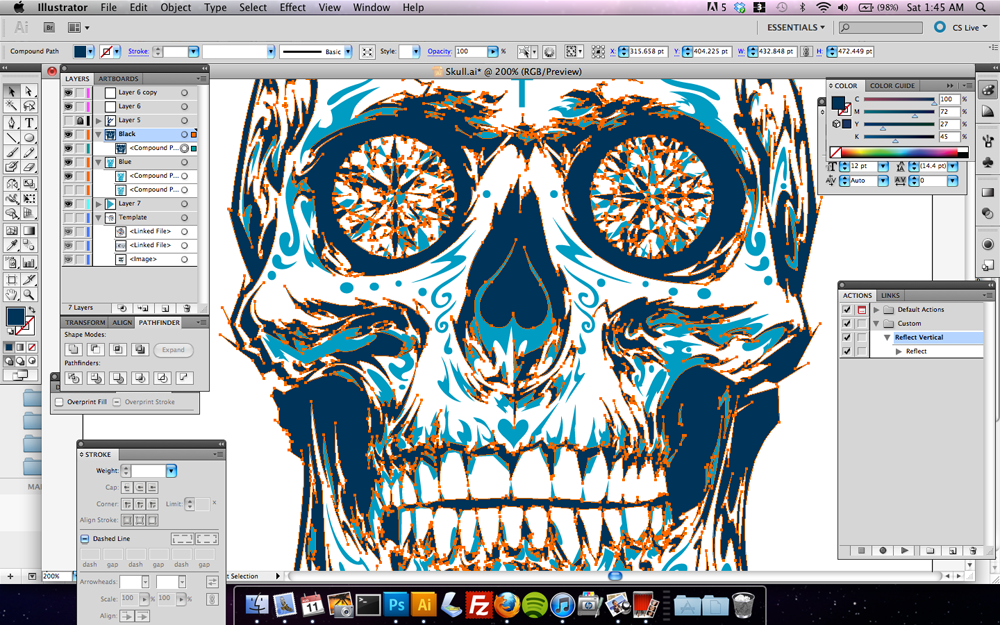
Task: Click the Delete Selection trash icon in Layers panel
Action: (x=187, y=308)
